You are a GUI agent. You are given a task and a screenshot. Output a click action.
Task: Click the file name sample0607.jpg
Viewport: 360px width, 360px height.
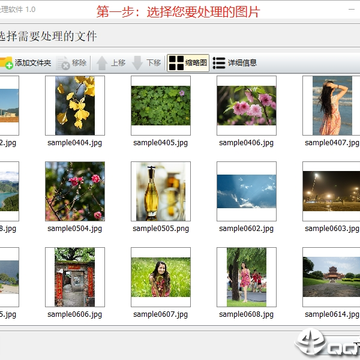(160, 314)
